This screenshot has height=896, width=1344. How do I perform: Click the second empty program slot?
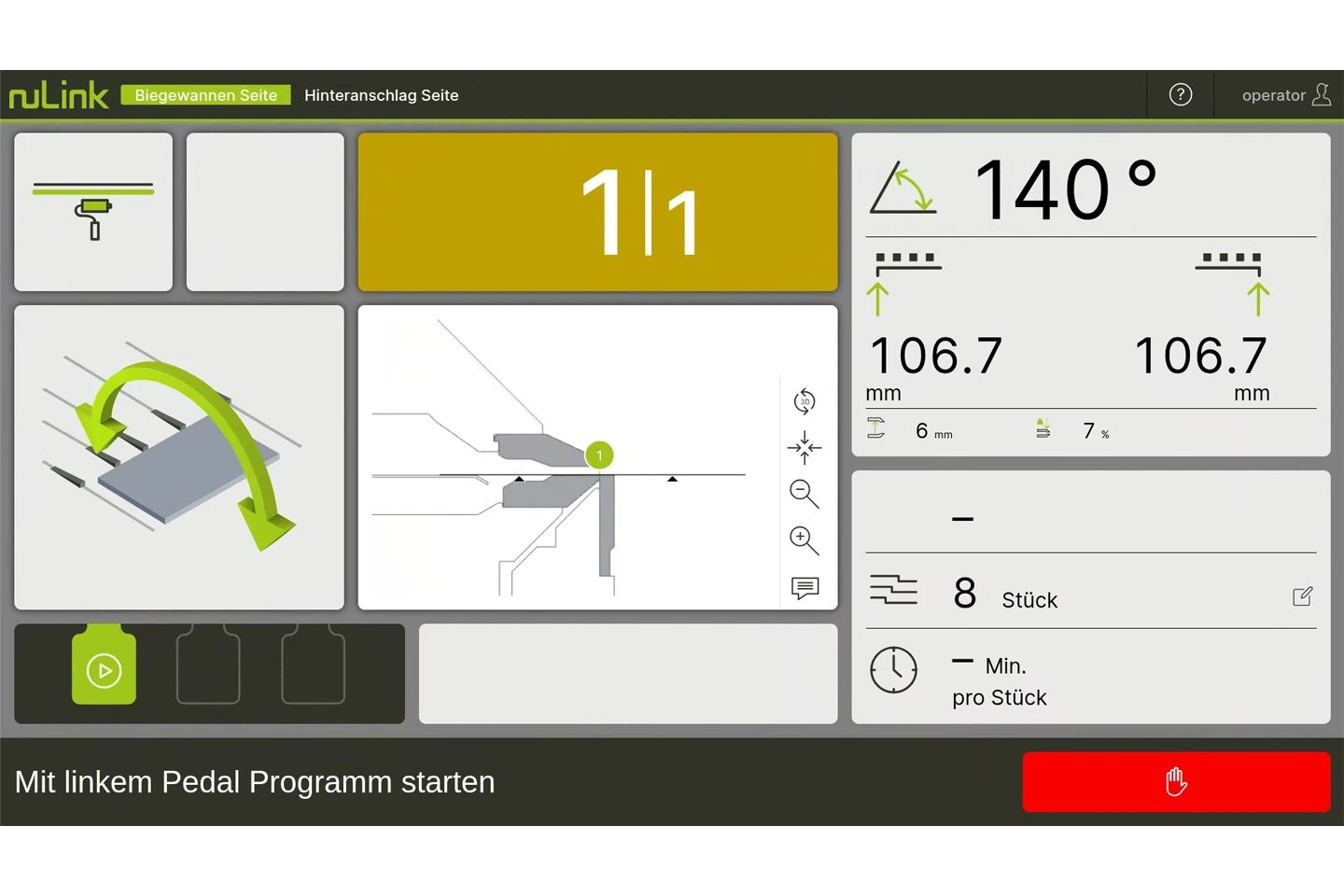click(x=208, y=665)
